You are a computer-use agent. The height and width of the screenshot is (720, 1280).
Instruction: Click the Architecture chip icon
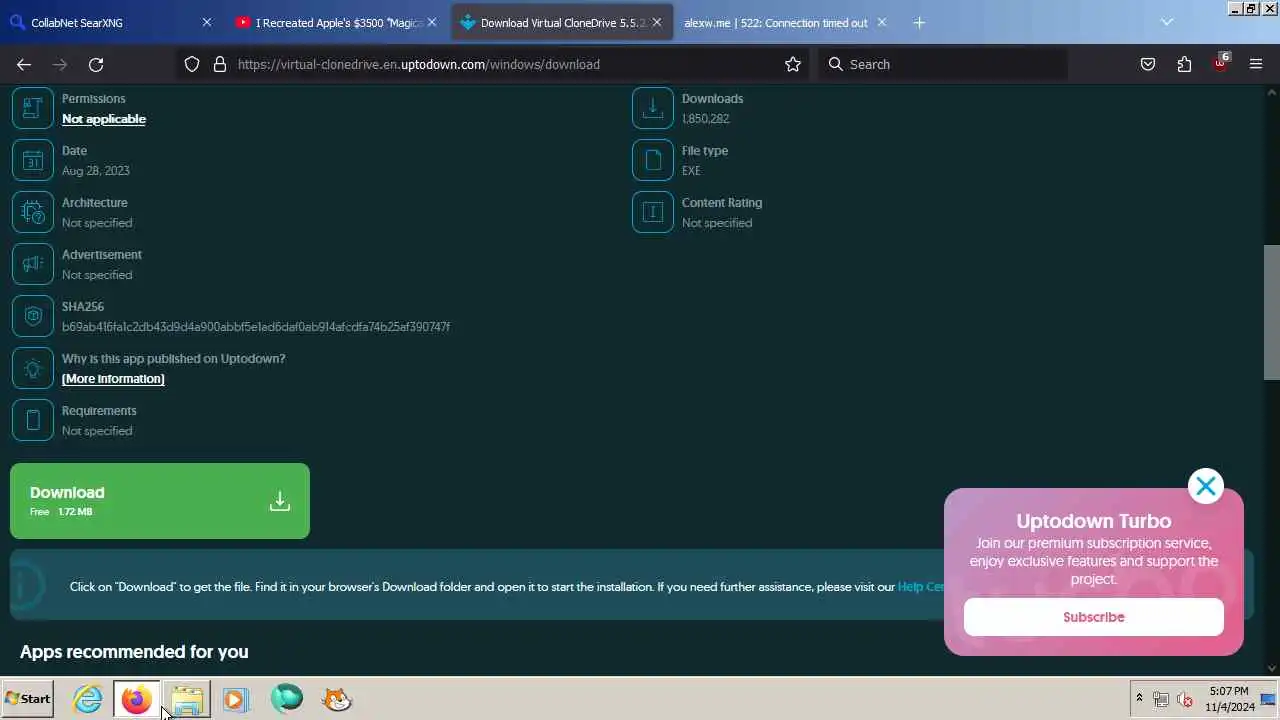pos(33,212)
